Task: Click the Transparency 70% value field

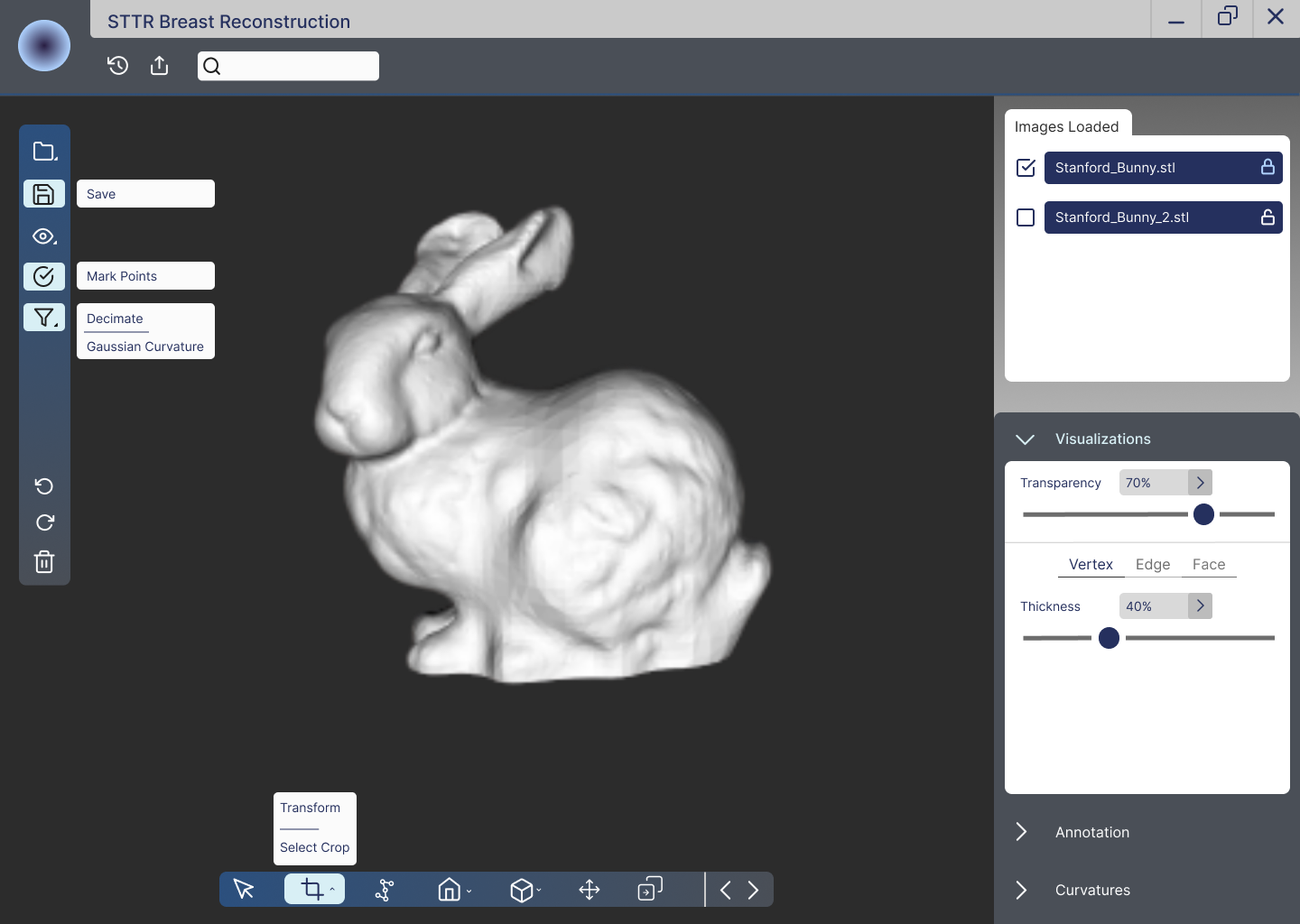Action: [x=1154, y=483]
